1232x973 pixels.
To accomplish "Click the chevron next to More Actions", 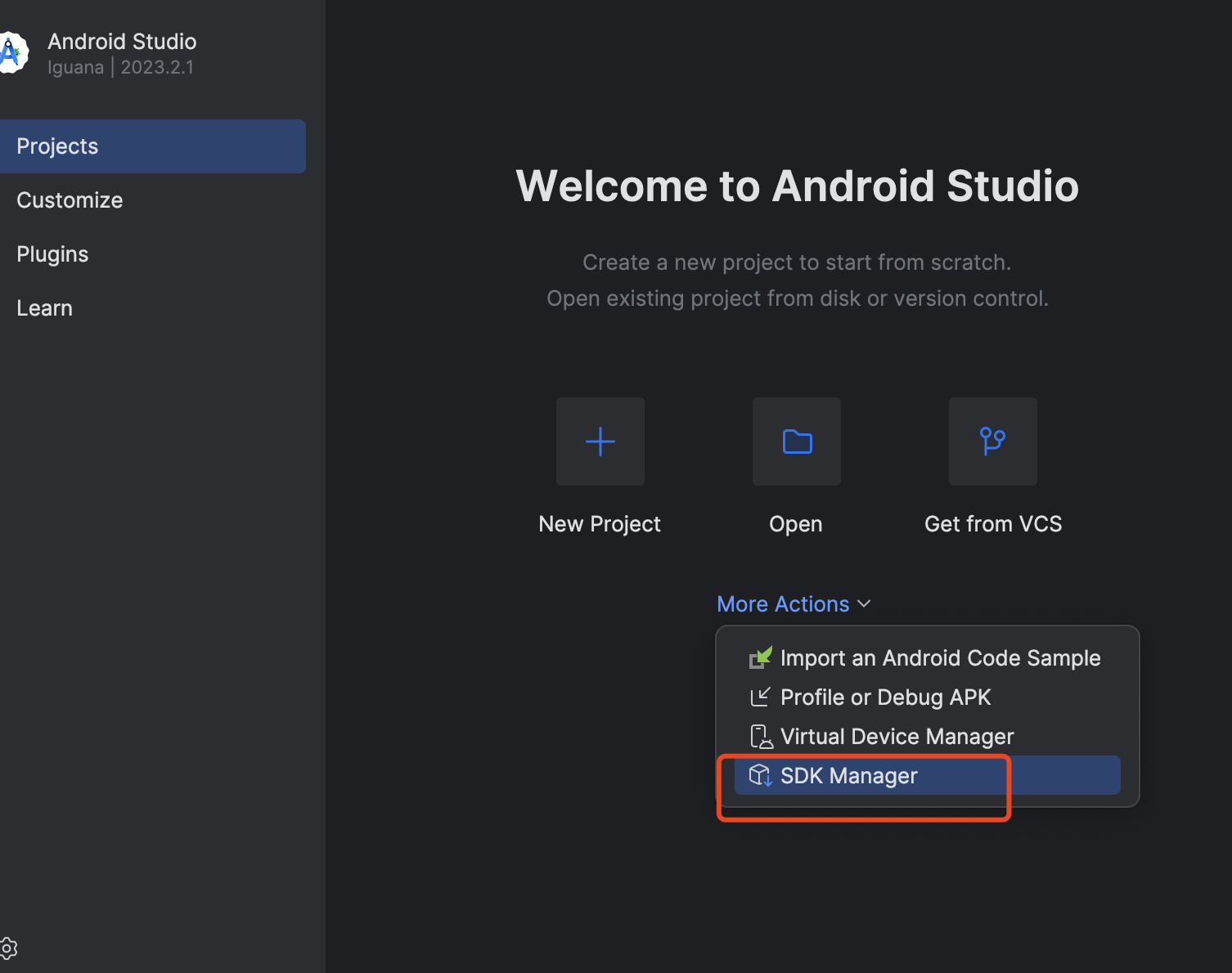I will [864, 604].
